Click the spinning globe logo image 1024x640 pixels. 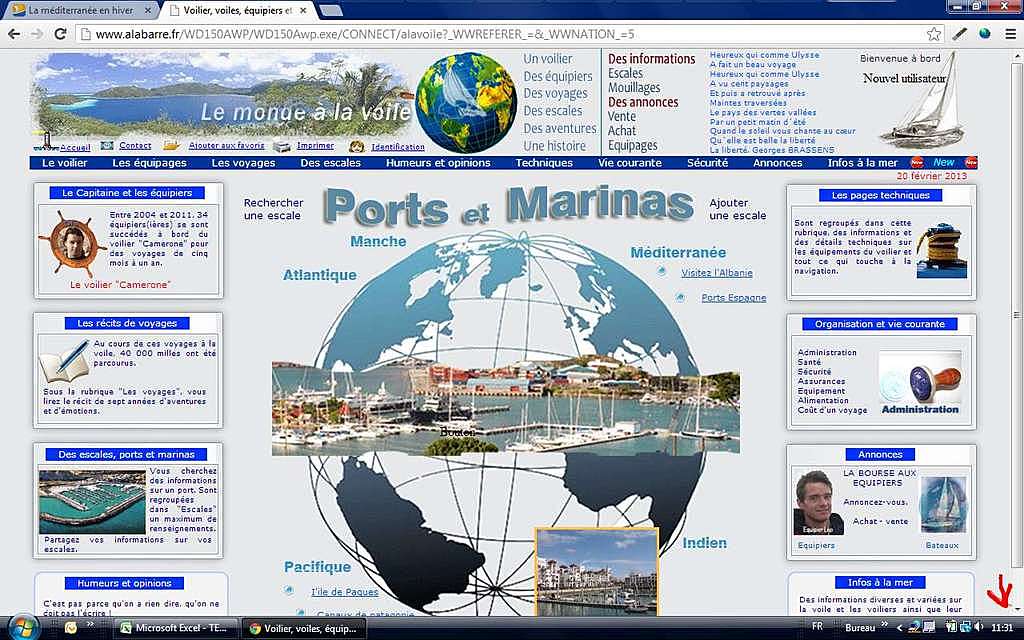click(466, 103)
